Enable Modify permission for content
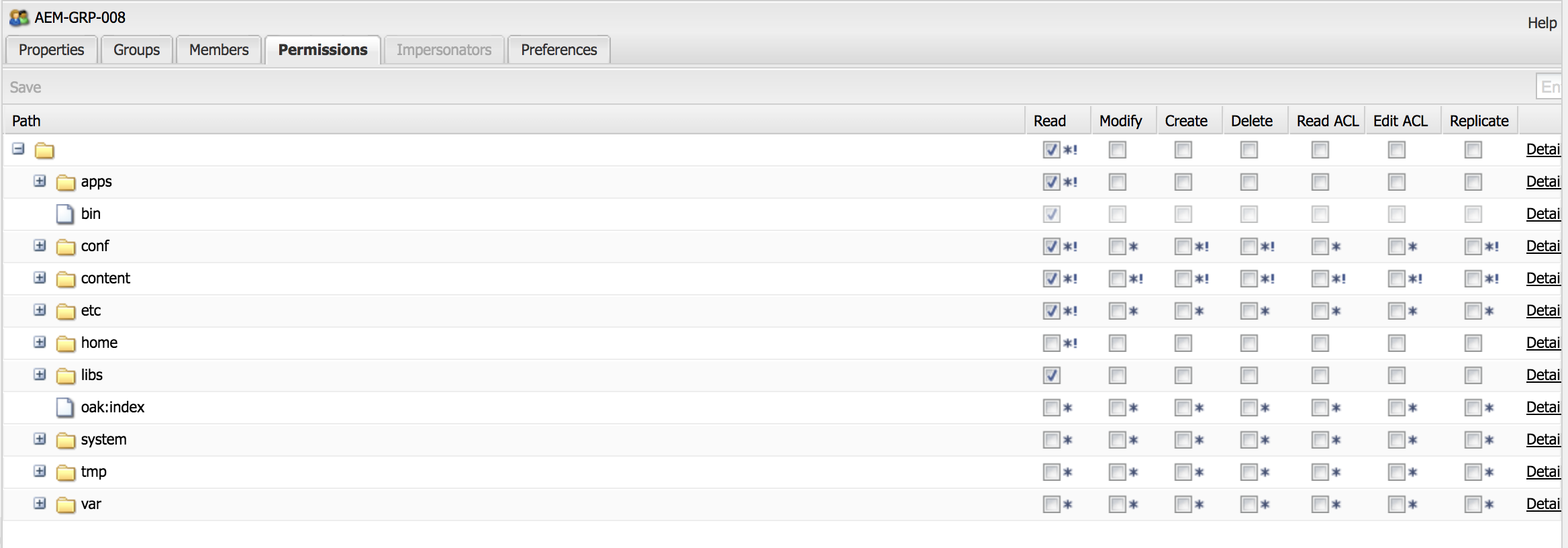 coord(1117,279)
